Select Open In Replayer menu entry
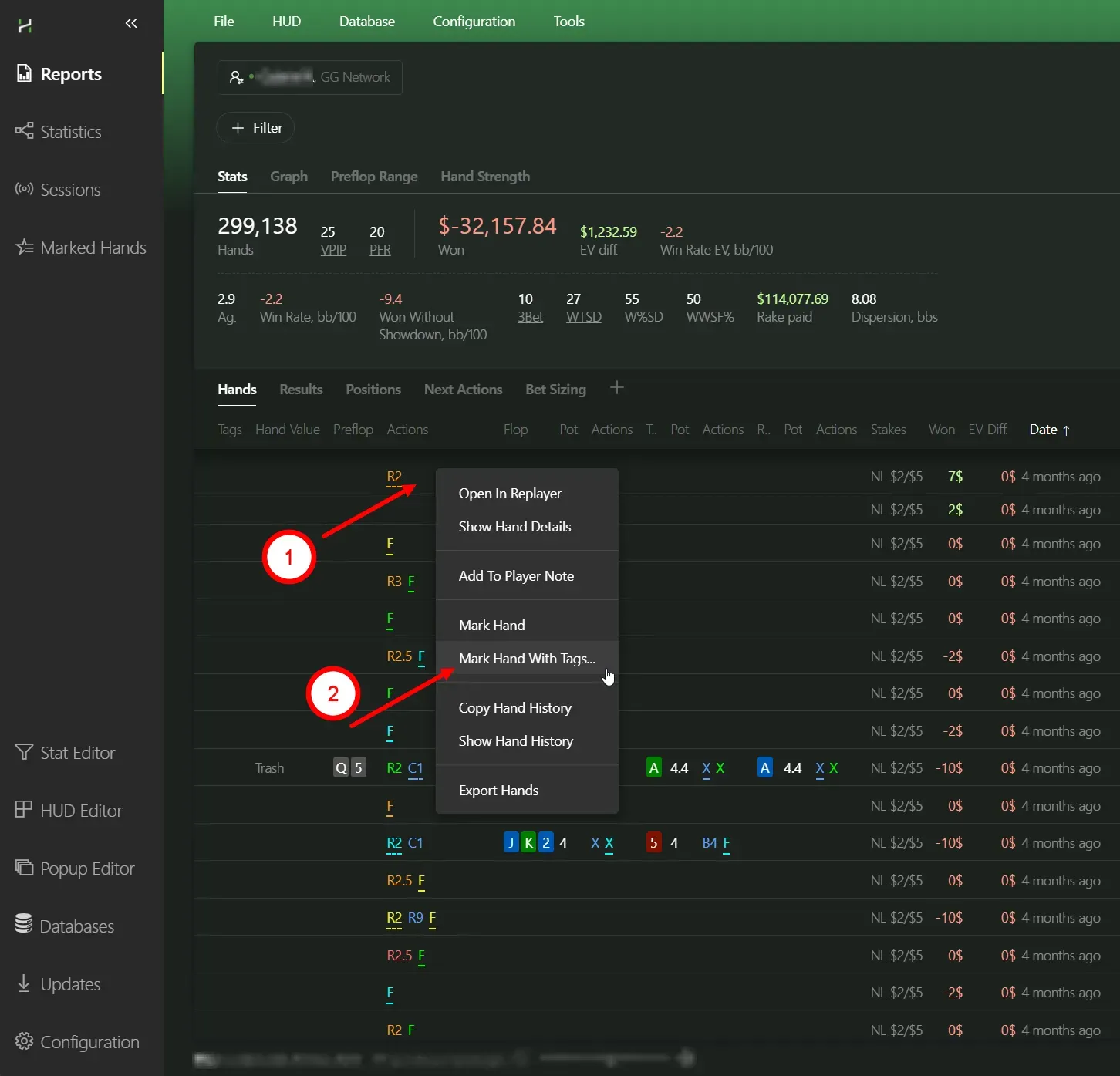The image size is (1120, 1076). (x=510, y=494)
